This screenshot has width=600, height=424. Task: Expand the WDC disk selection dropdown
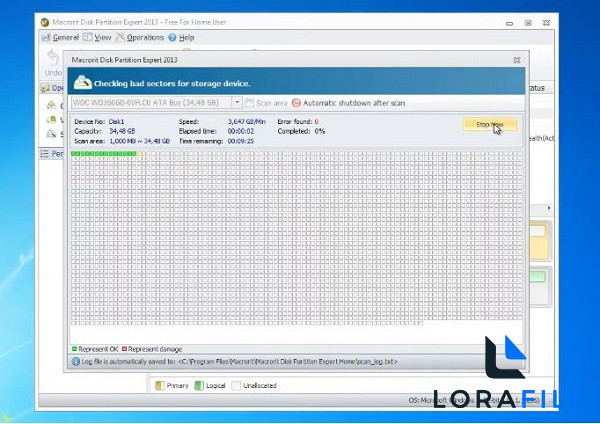pyautogui.click(x=237, y=103)
